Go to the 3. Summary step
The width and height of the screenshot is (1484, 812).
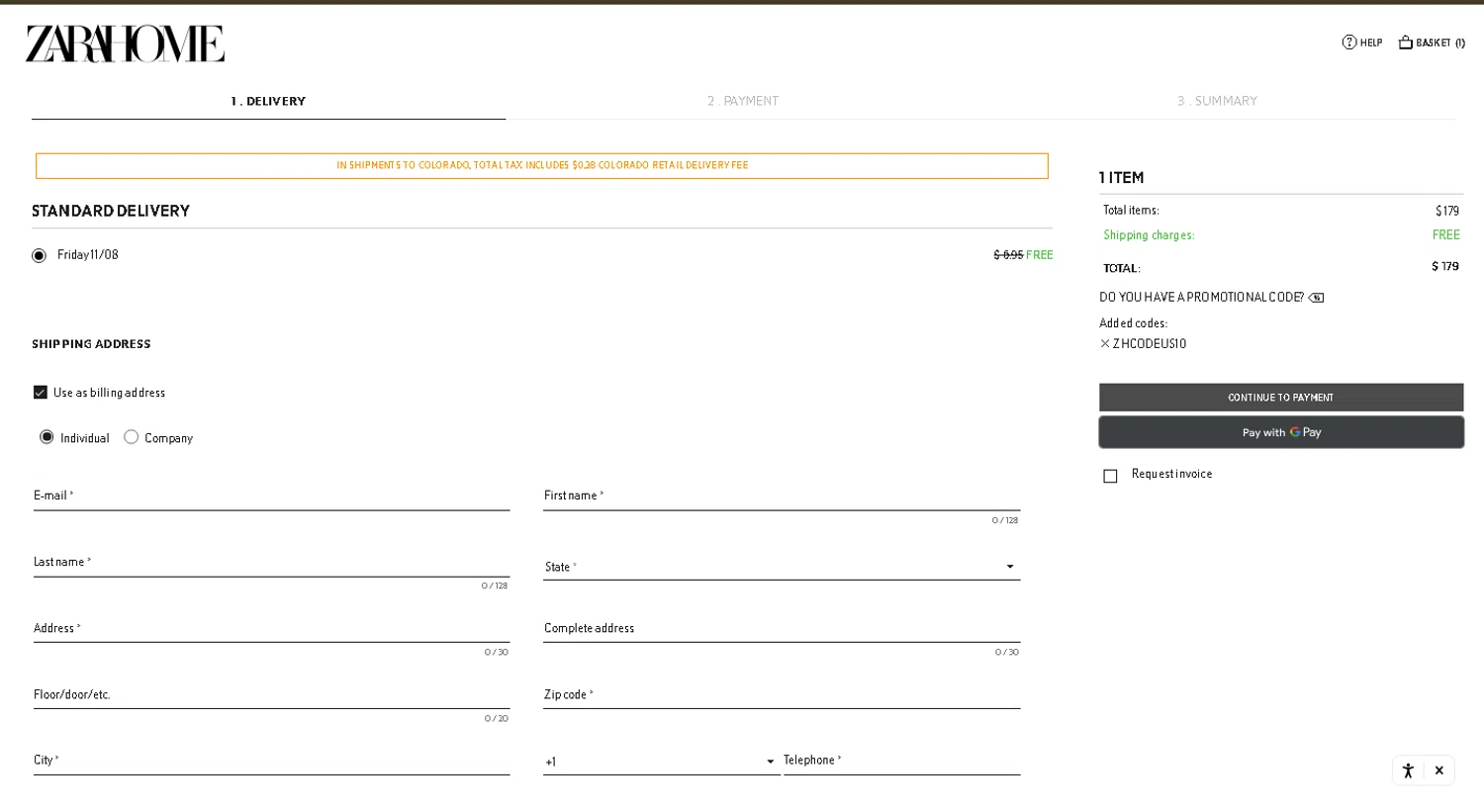point(1216,101)
